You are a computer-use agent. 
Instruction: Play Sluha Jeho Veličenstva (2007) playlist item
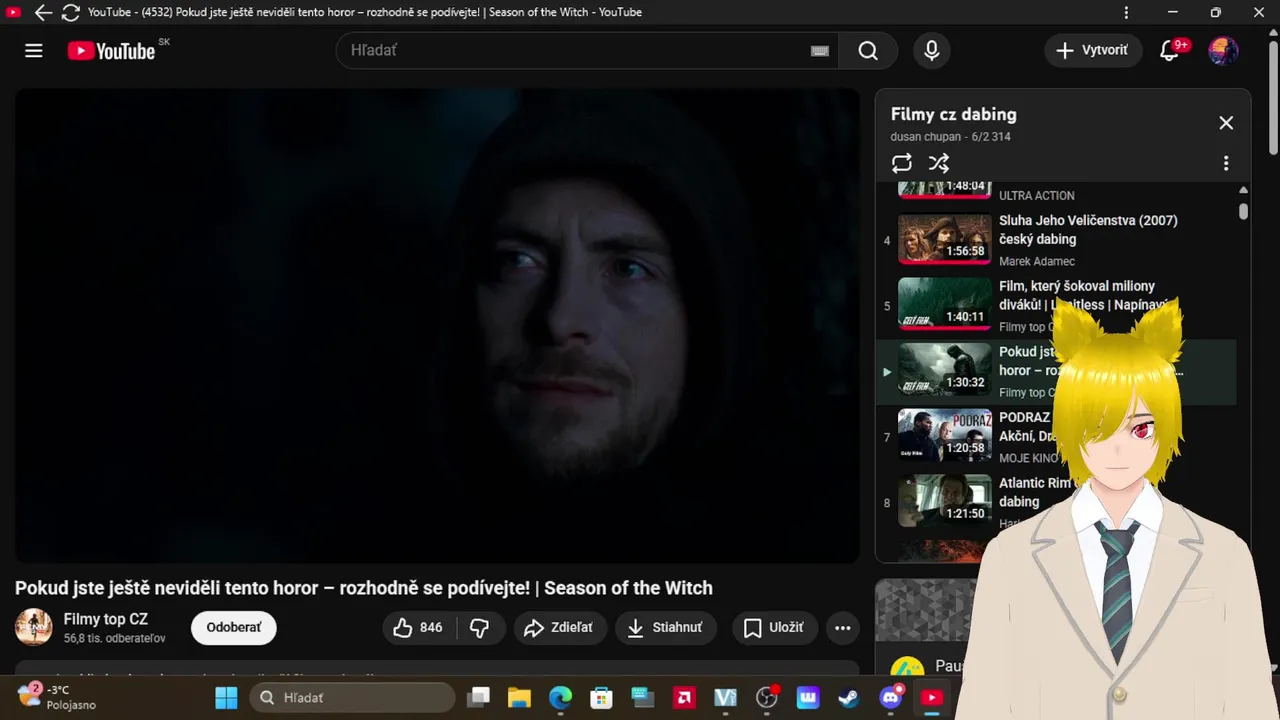(x=1055, y=240)
